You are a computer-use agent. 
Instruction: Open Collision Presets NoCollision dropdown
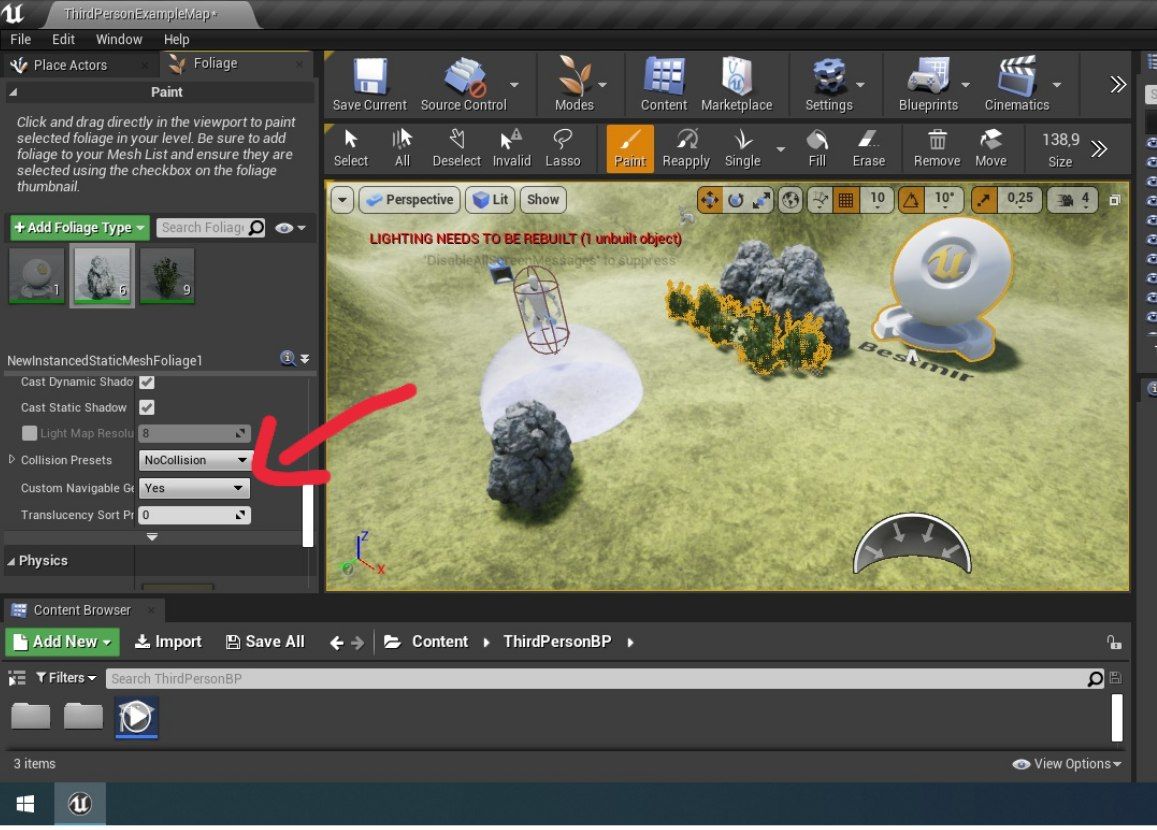(195, 460)
